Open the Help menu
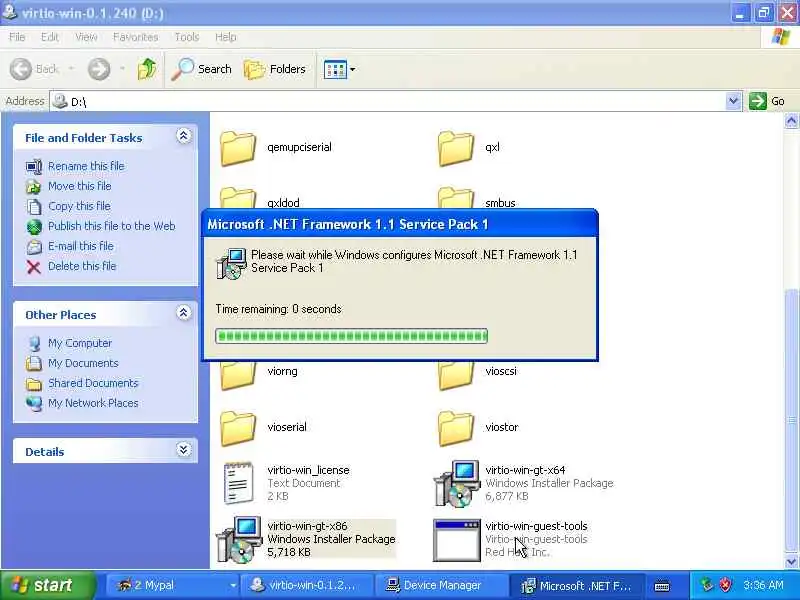Screen dimensions: 800x600 226,37
